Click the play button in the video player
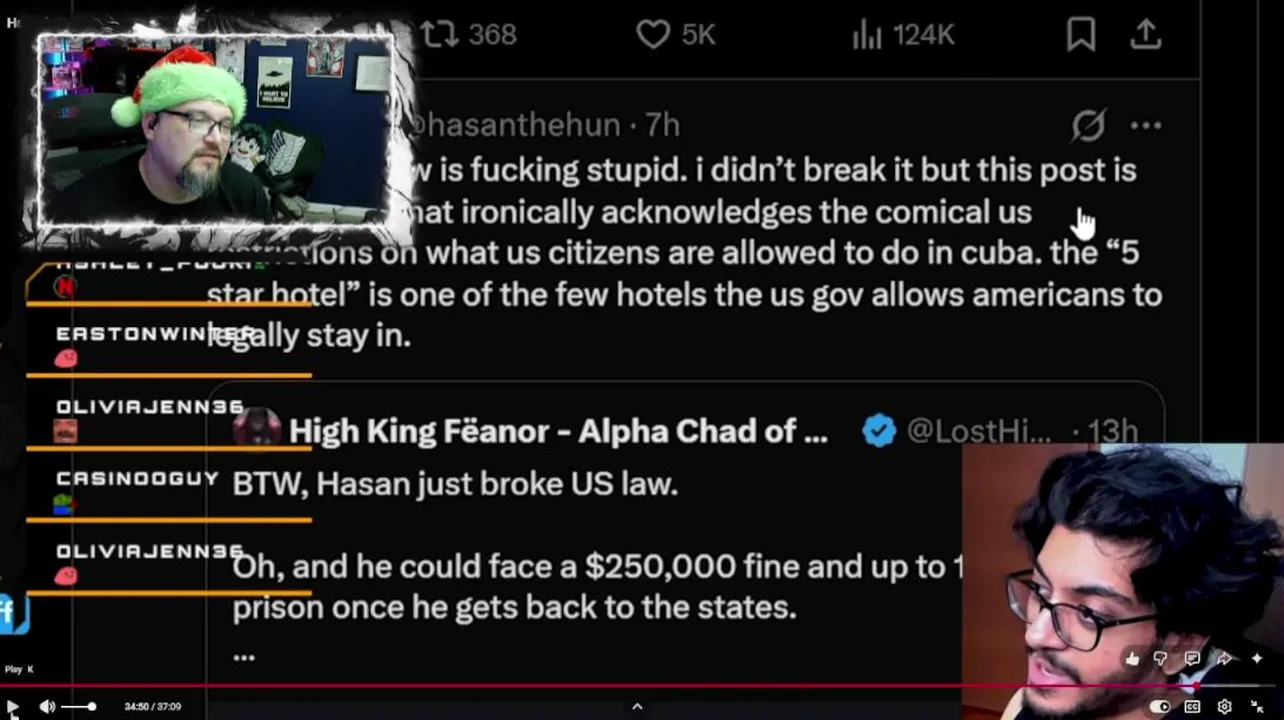The width and height of the screenshot is (1284, 720). pos(12,706)
